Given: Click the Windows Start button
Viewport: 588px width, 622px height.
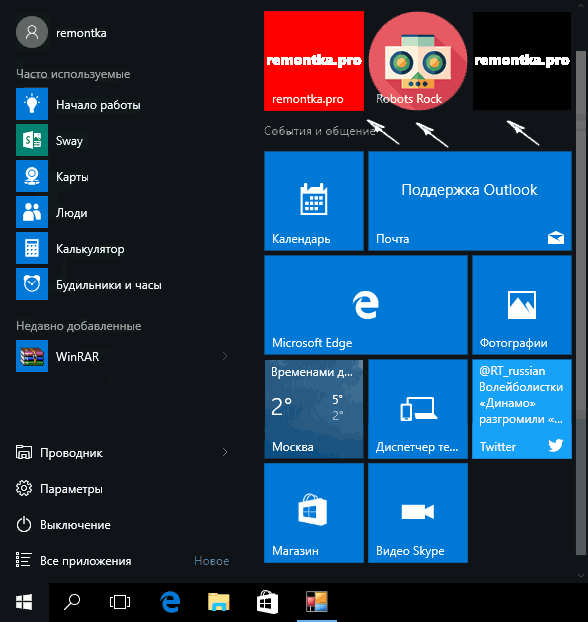Looking at the screenshot, I should (24, 602).
